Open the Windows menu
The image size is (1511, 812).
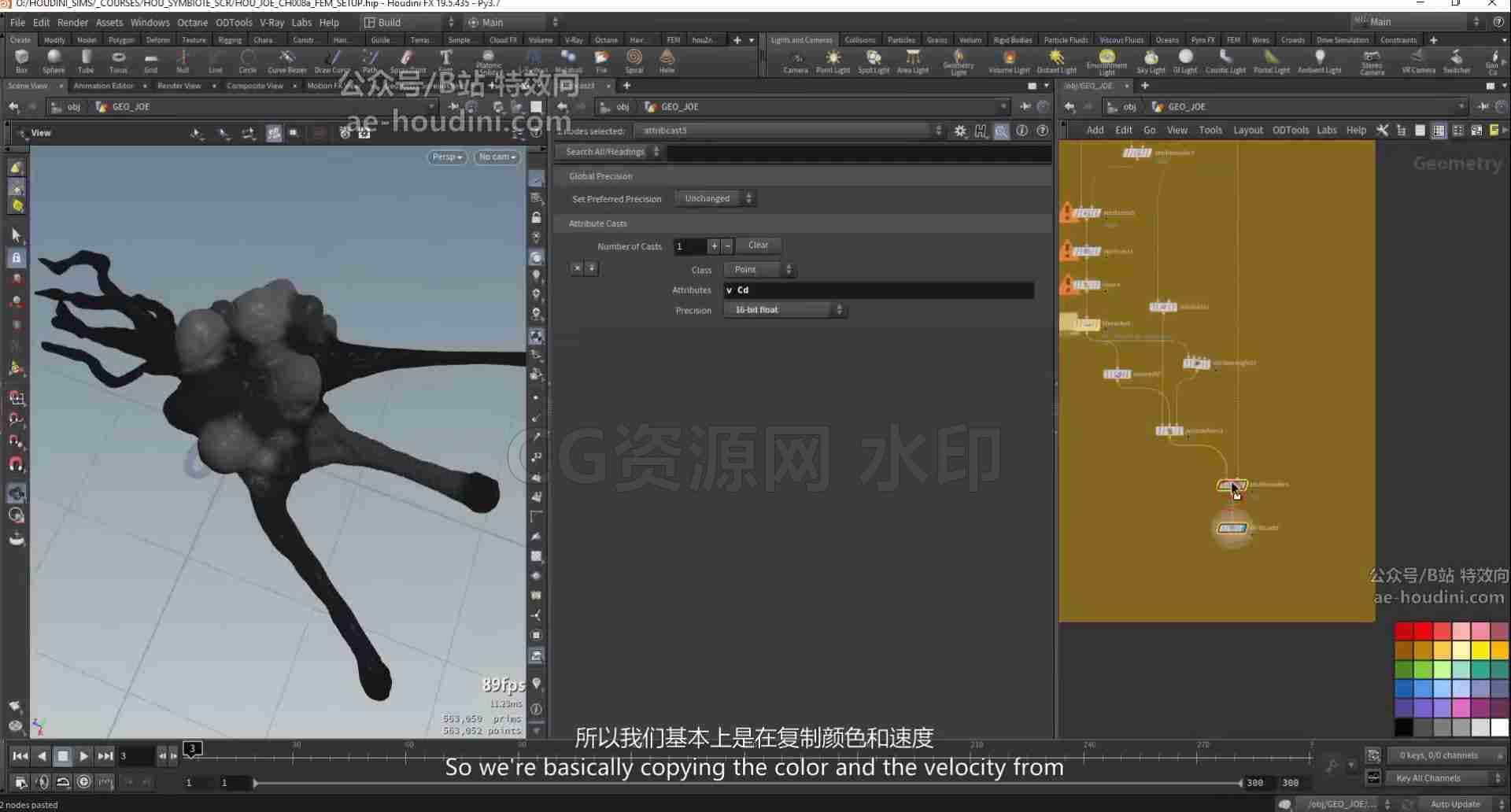coord(150,22)
